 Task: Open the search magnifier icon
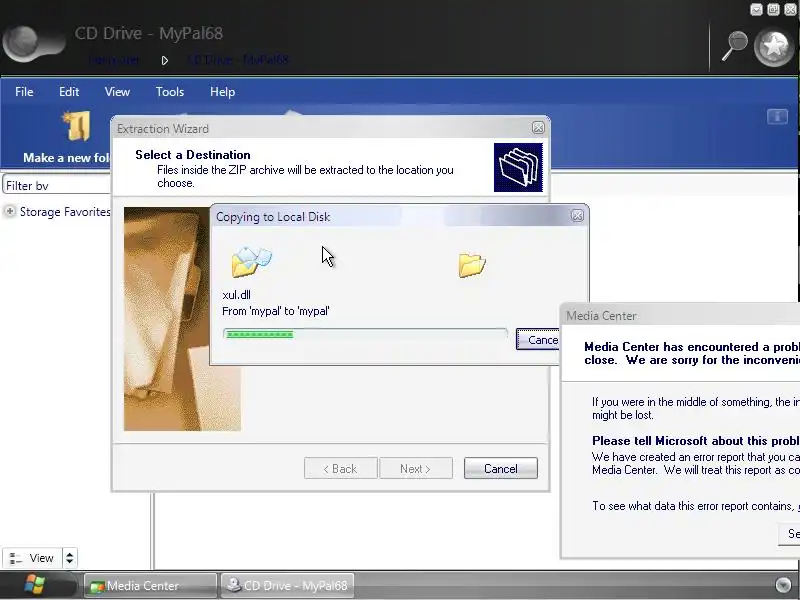(734, 46)
